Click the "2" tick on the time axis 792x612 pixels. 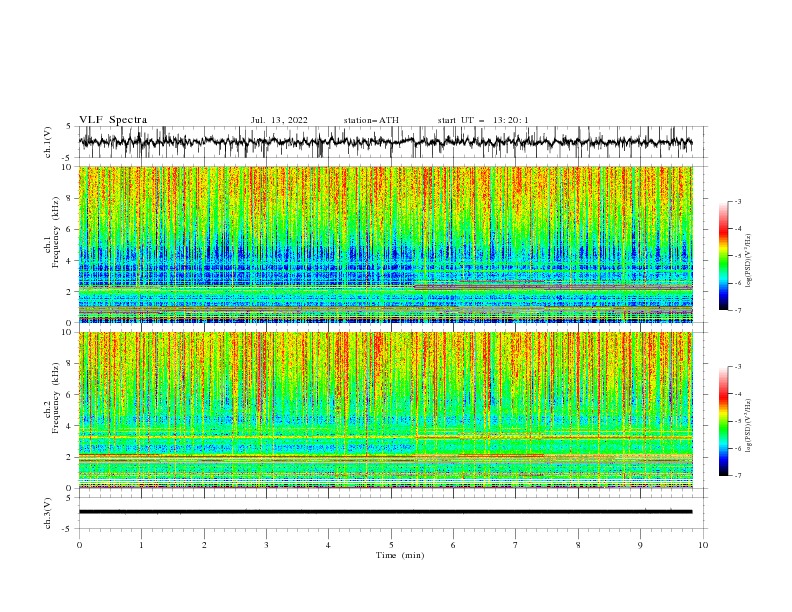[x=204, y=545]
